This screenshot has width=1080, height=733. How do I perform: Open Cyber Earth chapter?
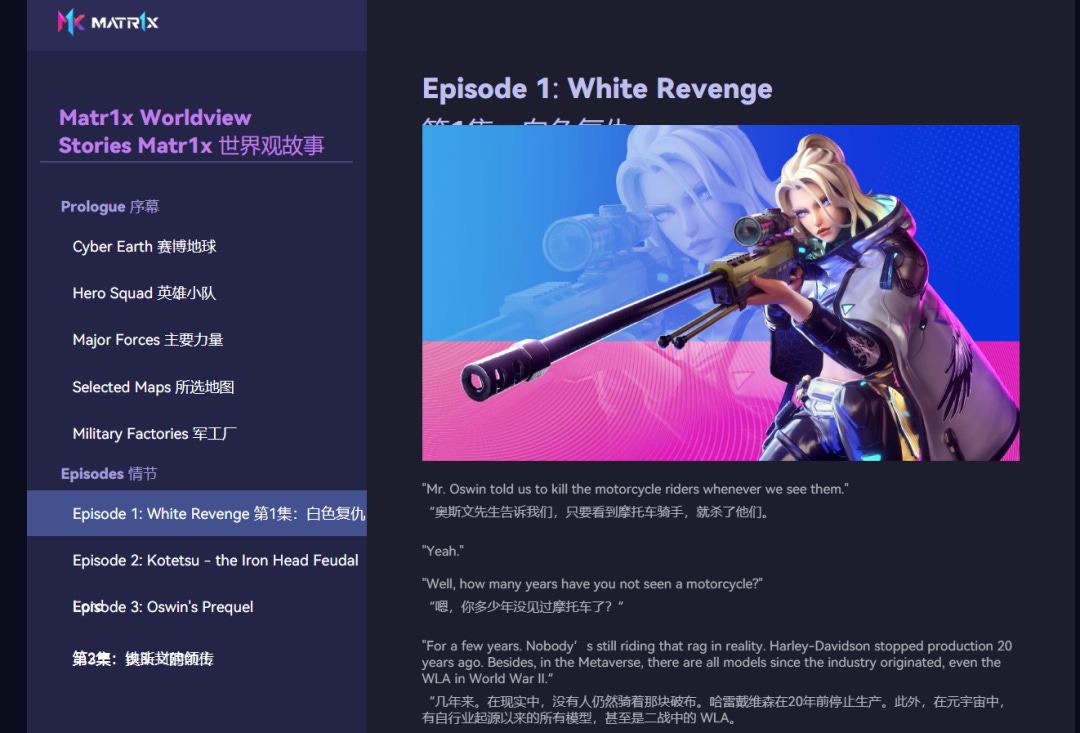click(145, 247)
